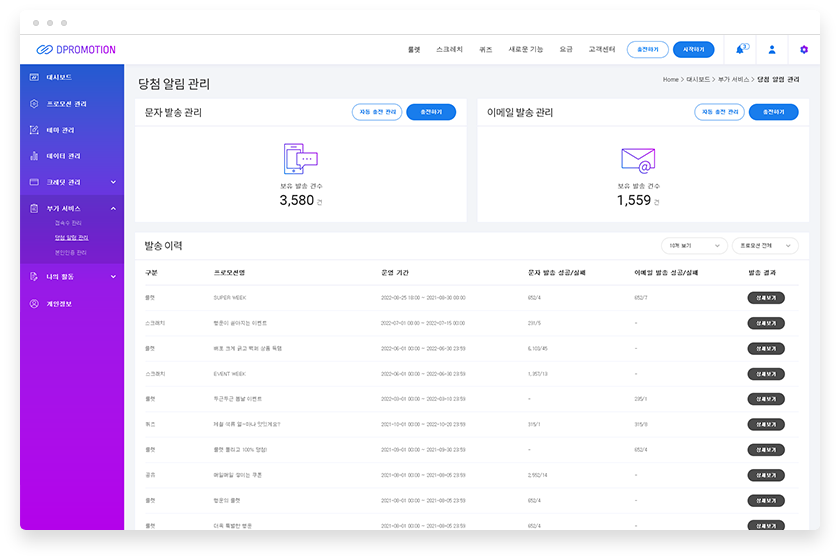Image resolution: width=840 pixels, height=560 pixels.
Task: Click the 대시보드 breadcrumb link
Action: point(698,79)
